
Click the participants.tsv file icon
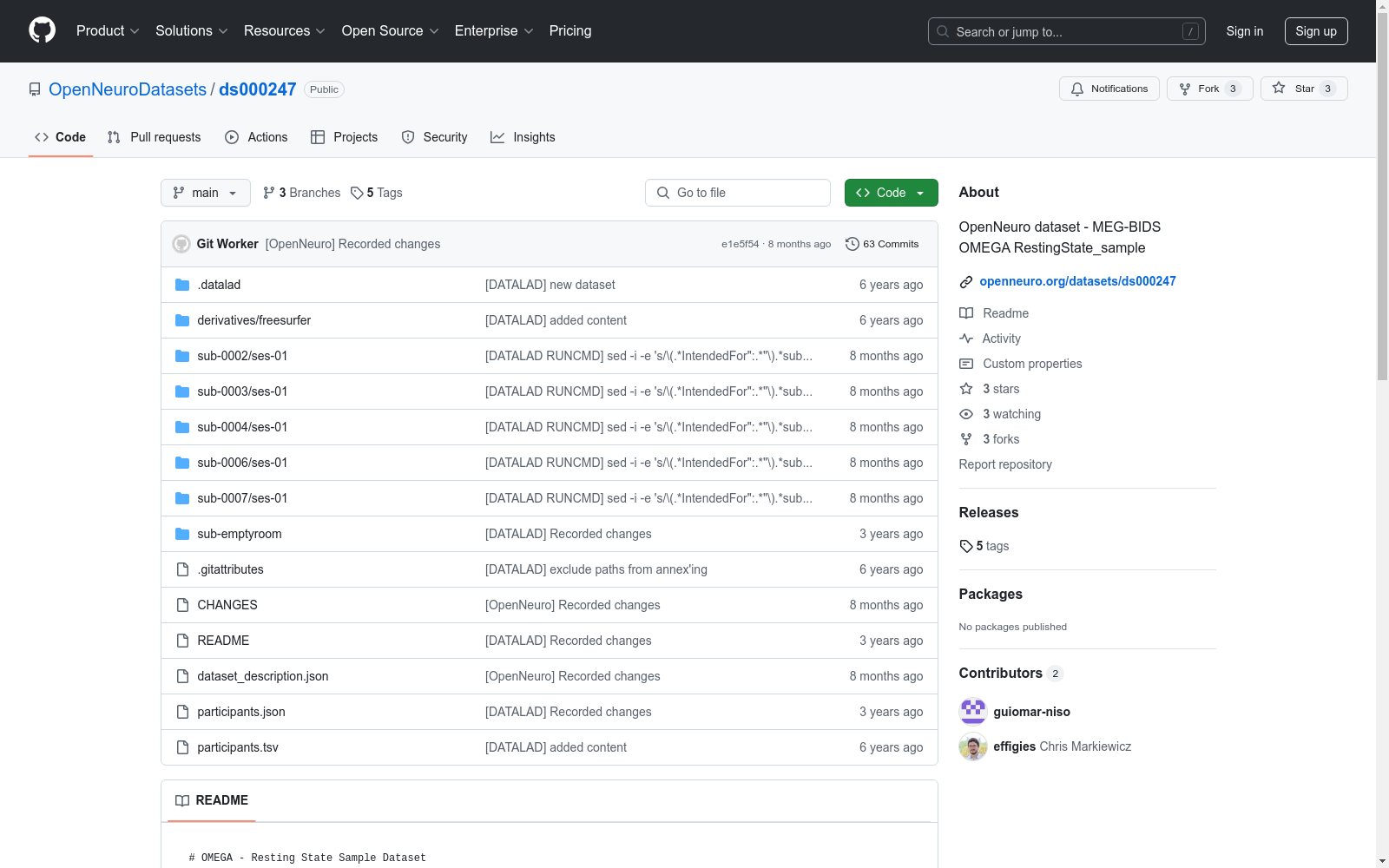pyautogui.click(x=182, y=747)
